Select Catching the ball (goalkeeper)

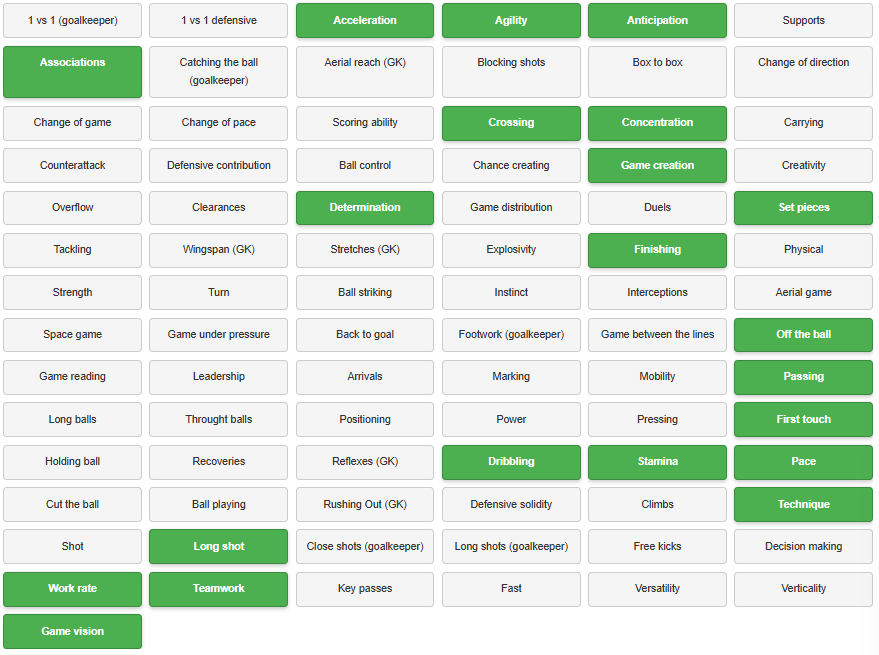click(x=218, y=71)
